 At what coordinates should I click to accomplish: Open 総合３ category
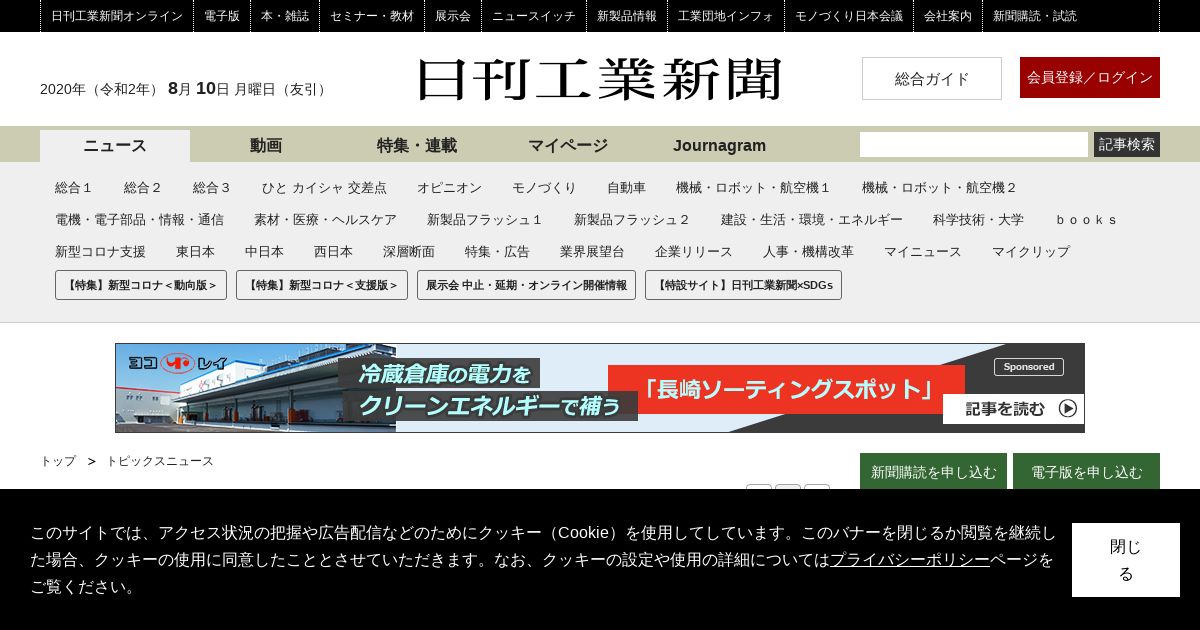pos(212,188)
